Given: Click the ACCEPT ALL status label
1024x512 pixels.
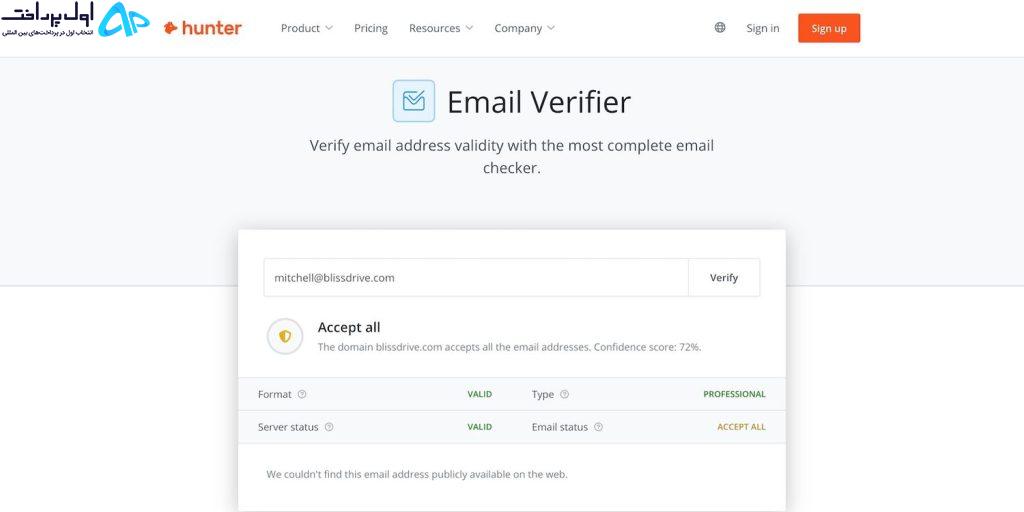Looking at the screenshot, I should 741,427.
